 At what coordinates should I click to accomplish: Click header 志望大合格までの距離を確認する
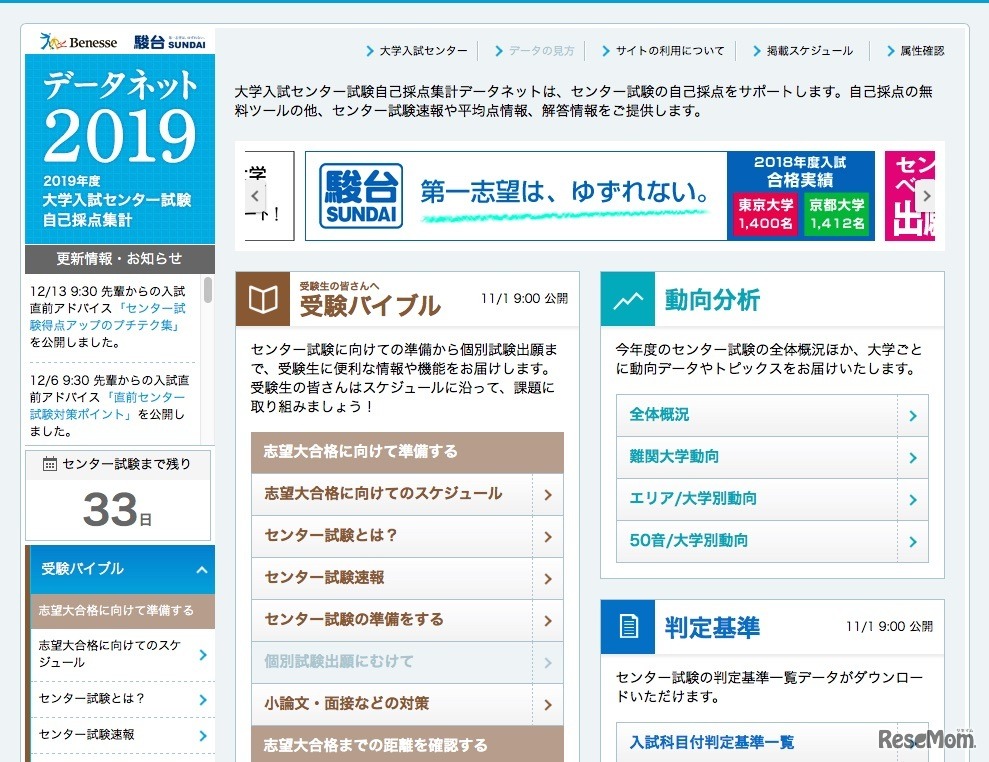[x=407, y=744]
